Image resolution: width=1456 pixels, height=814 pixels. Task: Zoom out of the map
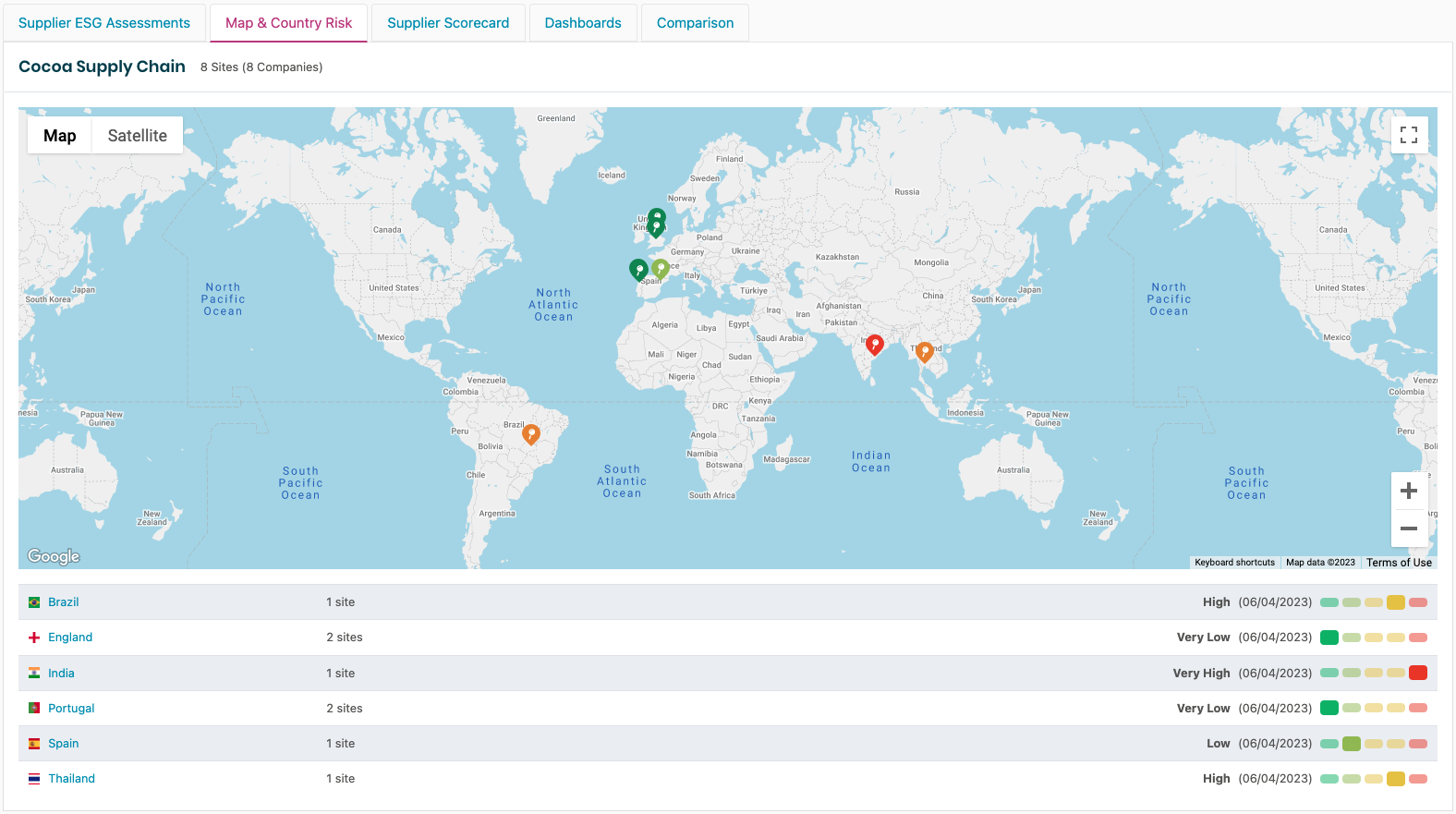click(x=1409, y=528)
